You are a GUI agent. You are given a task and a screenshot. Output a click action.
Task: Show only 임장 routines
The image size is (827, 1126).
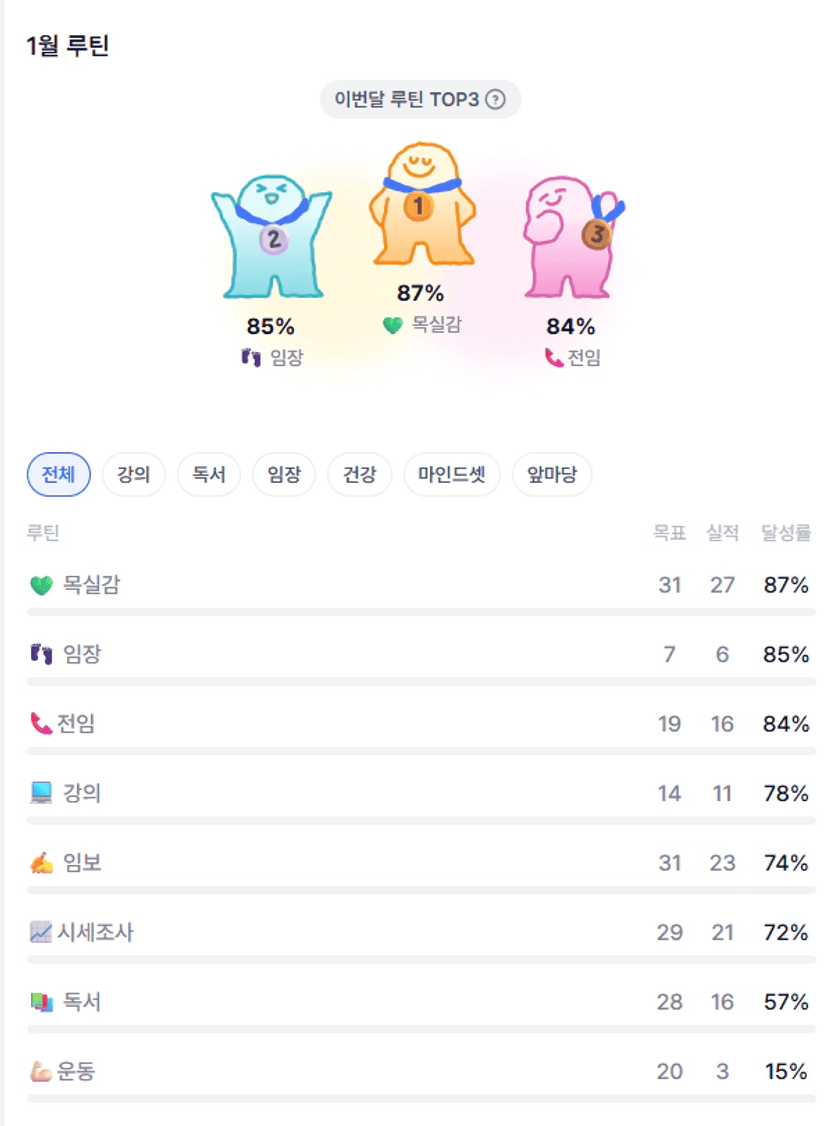pyautogui.click(x=284, y=475)
